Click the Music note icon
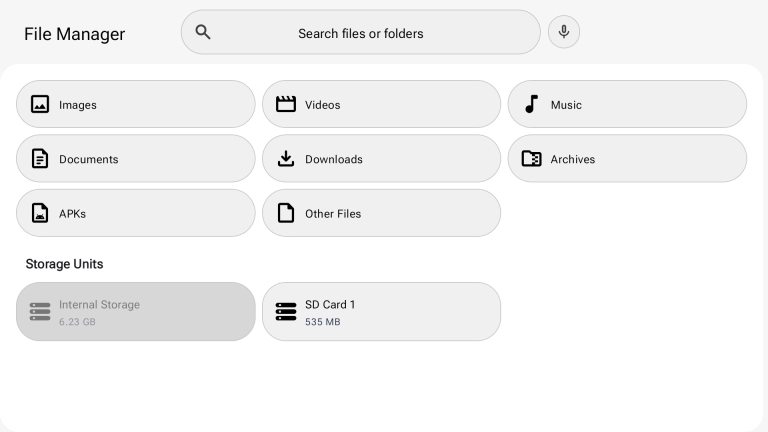The width and height of the screenshot is (768, 432). point(531,104)
